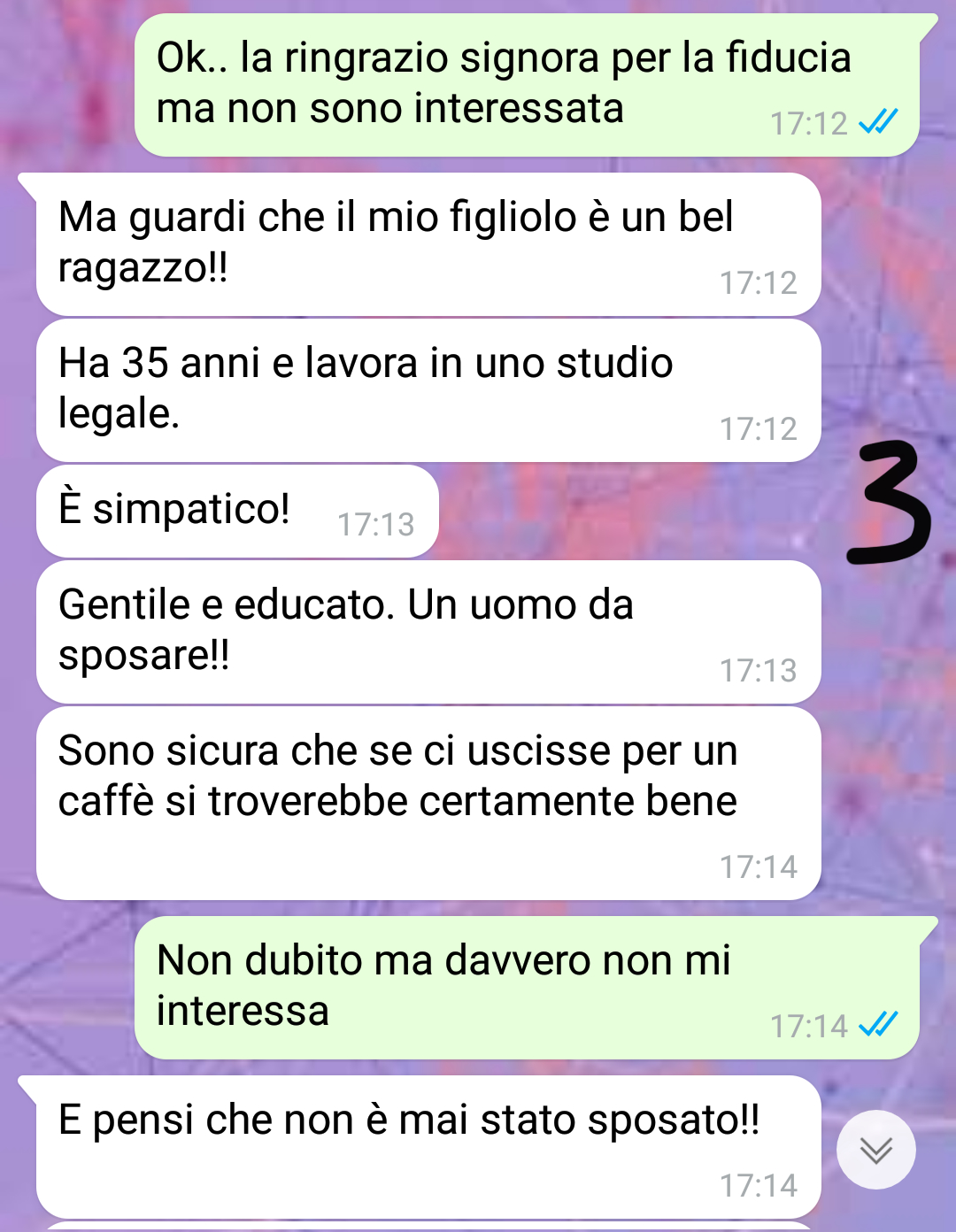This screenshot has height=1232, width=956.
Task: Click the handwritten number 3 annotation
Action: click(888, 503)
